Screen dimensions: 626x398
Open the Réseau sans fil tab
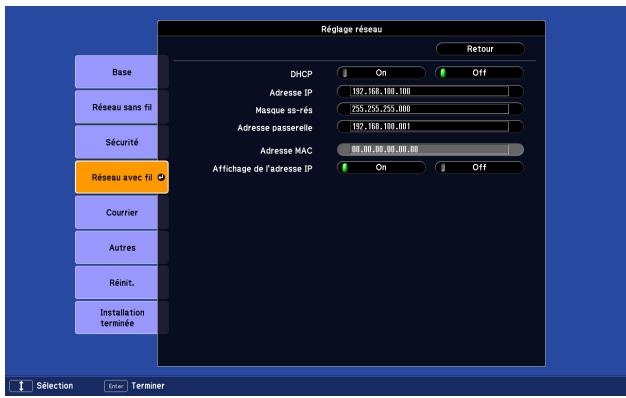[x=121, y=107]
